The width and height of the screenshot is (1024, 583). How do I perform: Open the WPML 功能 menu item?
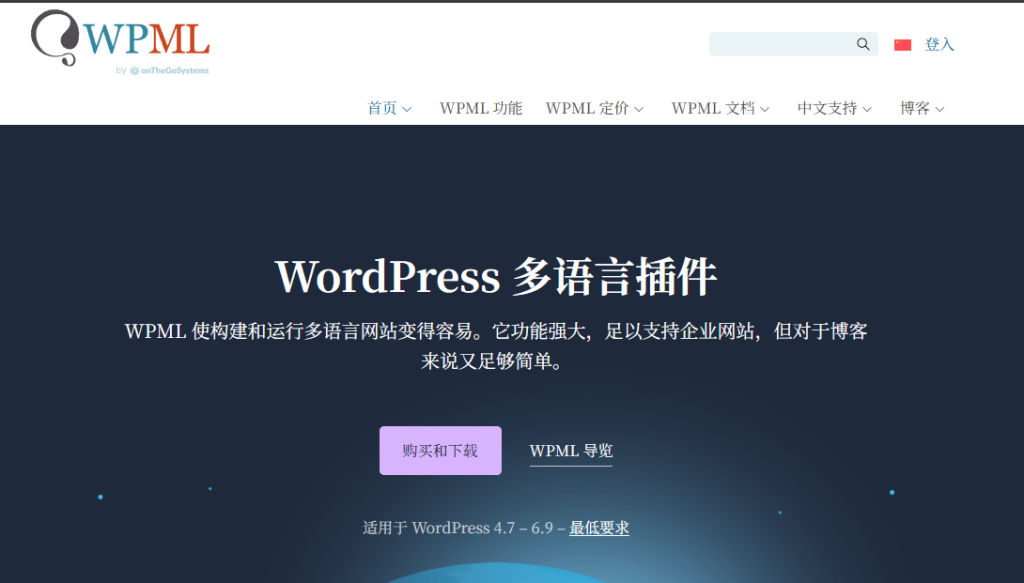point(480,108)
